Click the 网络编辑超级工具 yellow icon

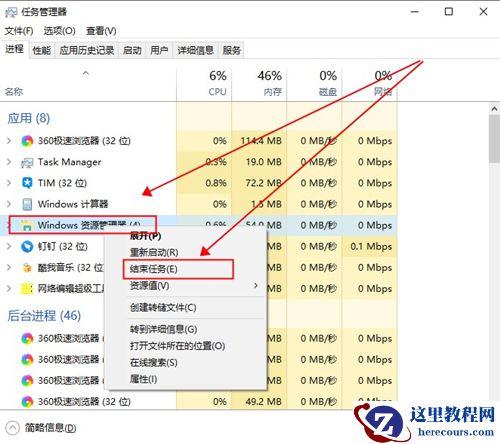[27, 289]
